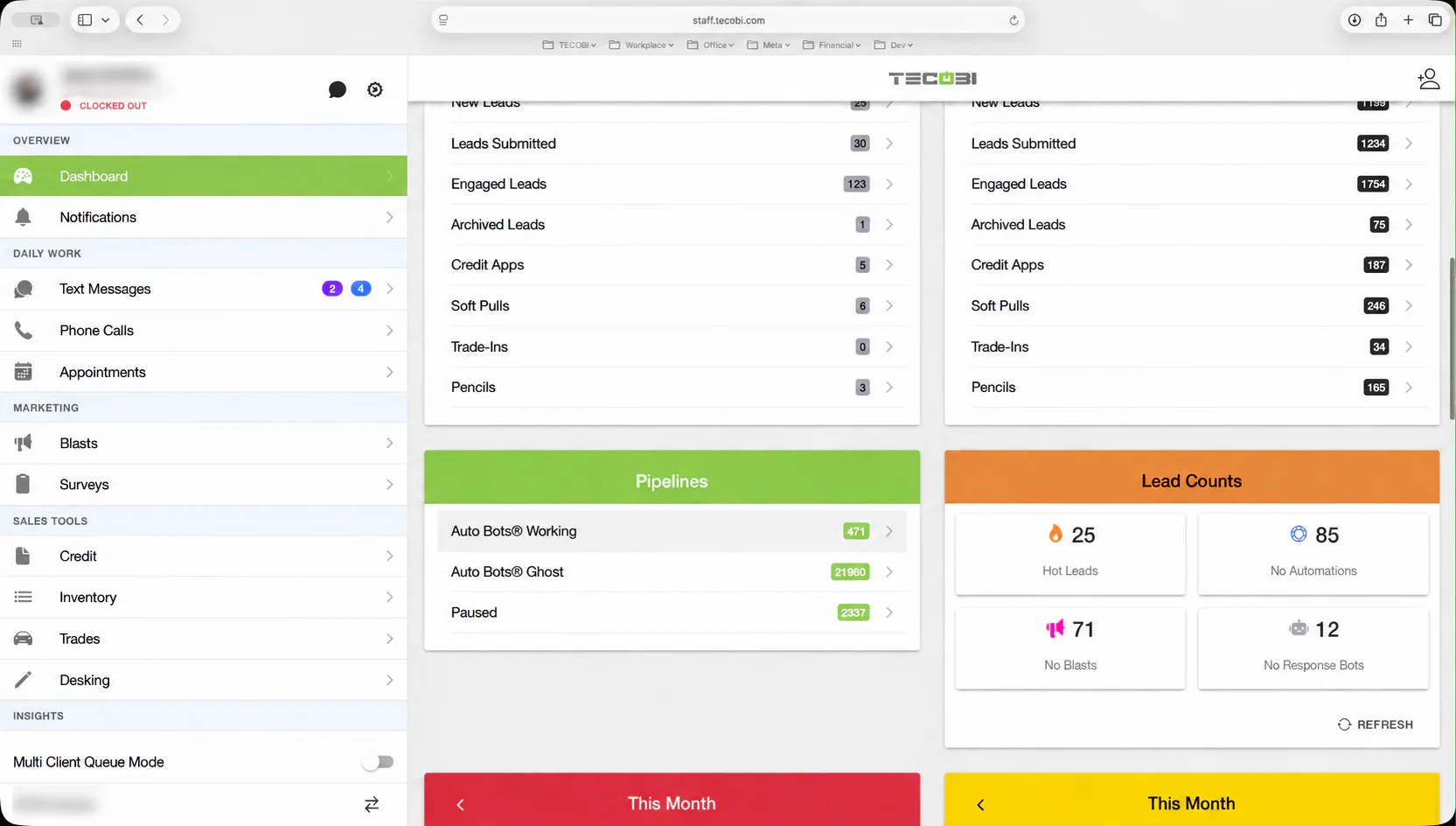This screenshot has width=1456, height=826.
Task: Click the Credit document icon
Action: pos(24,556)
